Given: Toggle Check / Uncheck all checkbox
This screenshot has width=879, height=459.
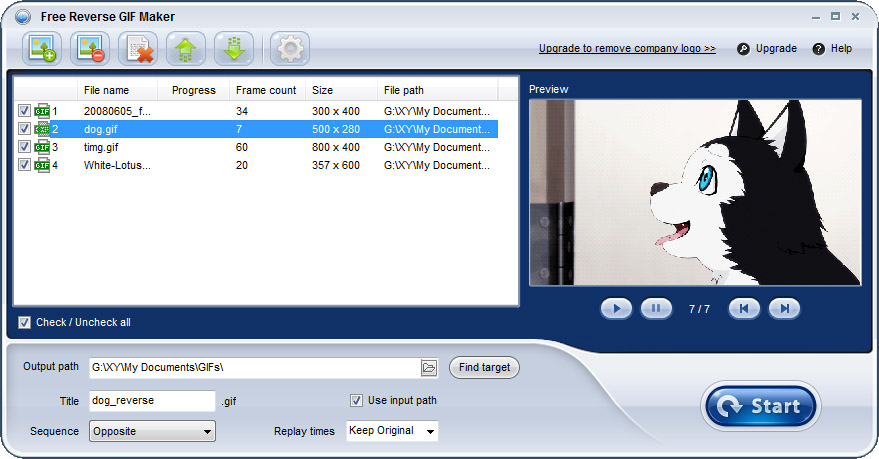Looking at the screenshot, I should [x=24, y=322].
